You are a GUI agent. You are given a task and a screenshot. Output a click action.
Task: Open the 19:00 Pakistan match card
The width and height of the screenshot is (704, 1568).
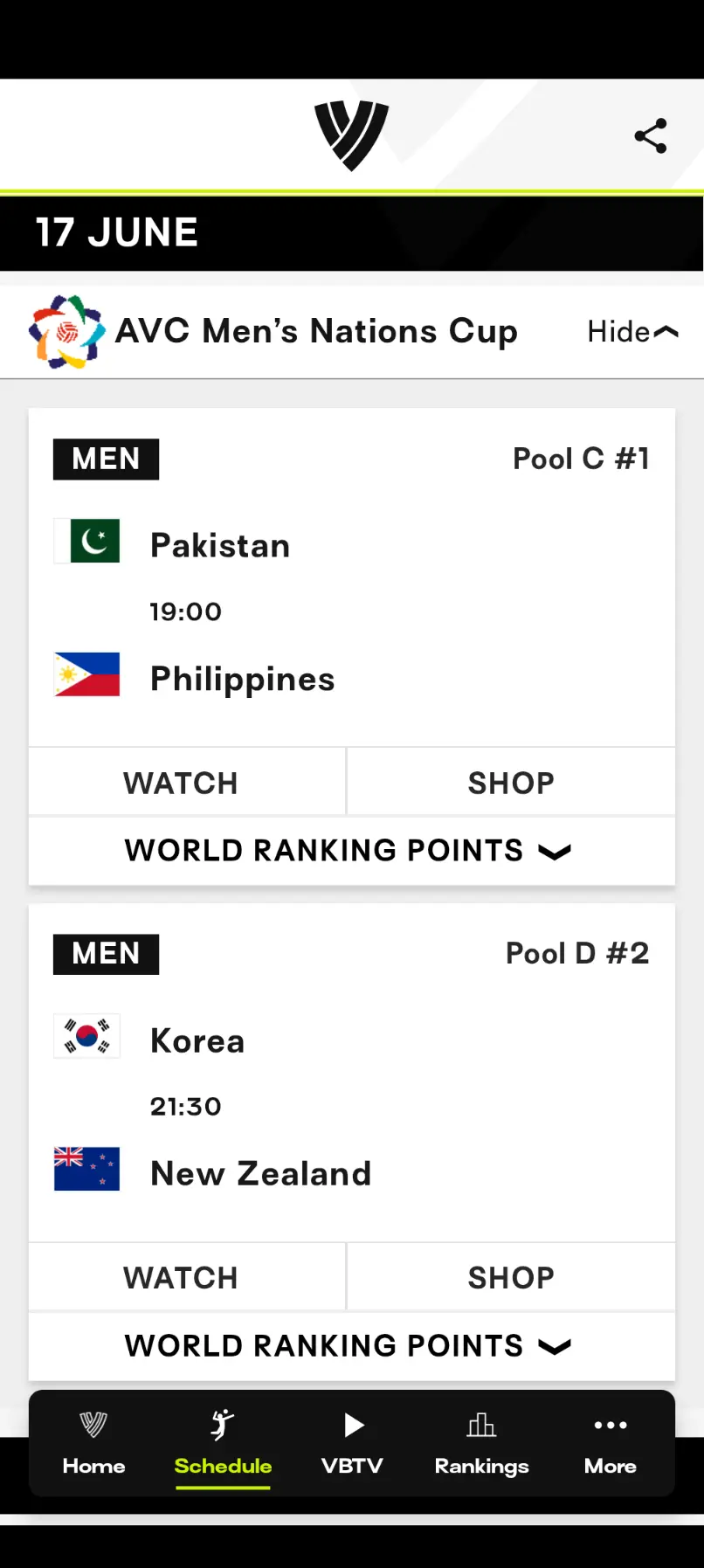pyautogui.click(x=352, y=577)
